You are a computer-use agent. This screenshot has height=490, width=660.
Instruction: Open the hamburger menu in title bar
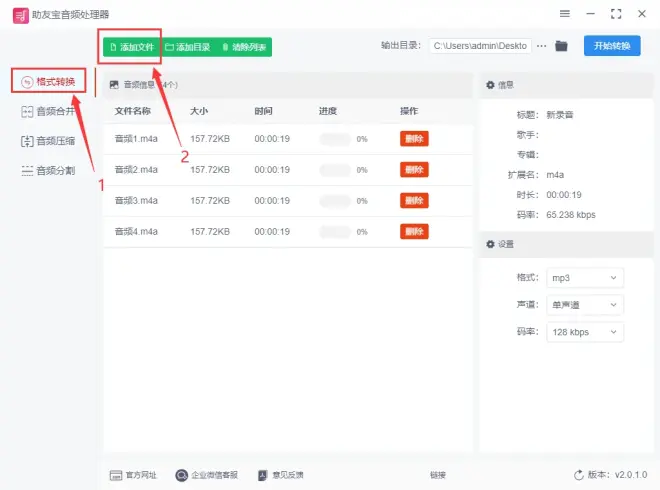pos(564,14)
